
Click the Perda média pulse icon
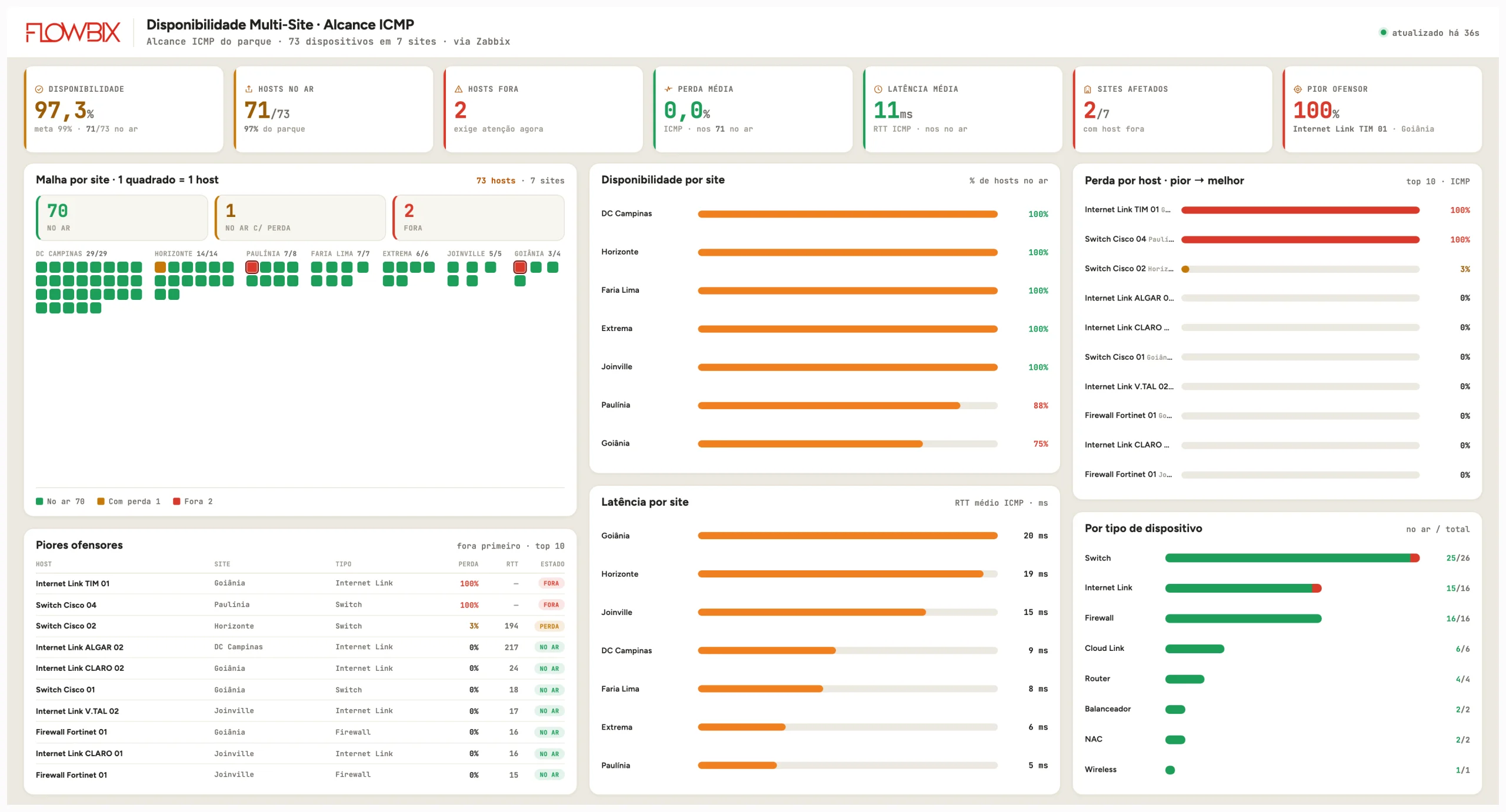point(668,89)
